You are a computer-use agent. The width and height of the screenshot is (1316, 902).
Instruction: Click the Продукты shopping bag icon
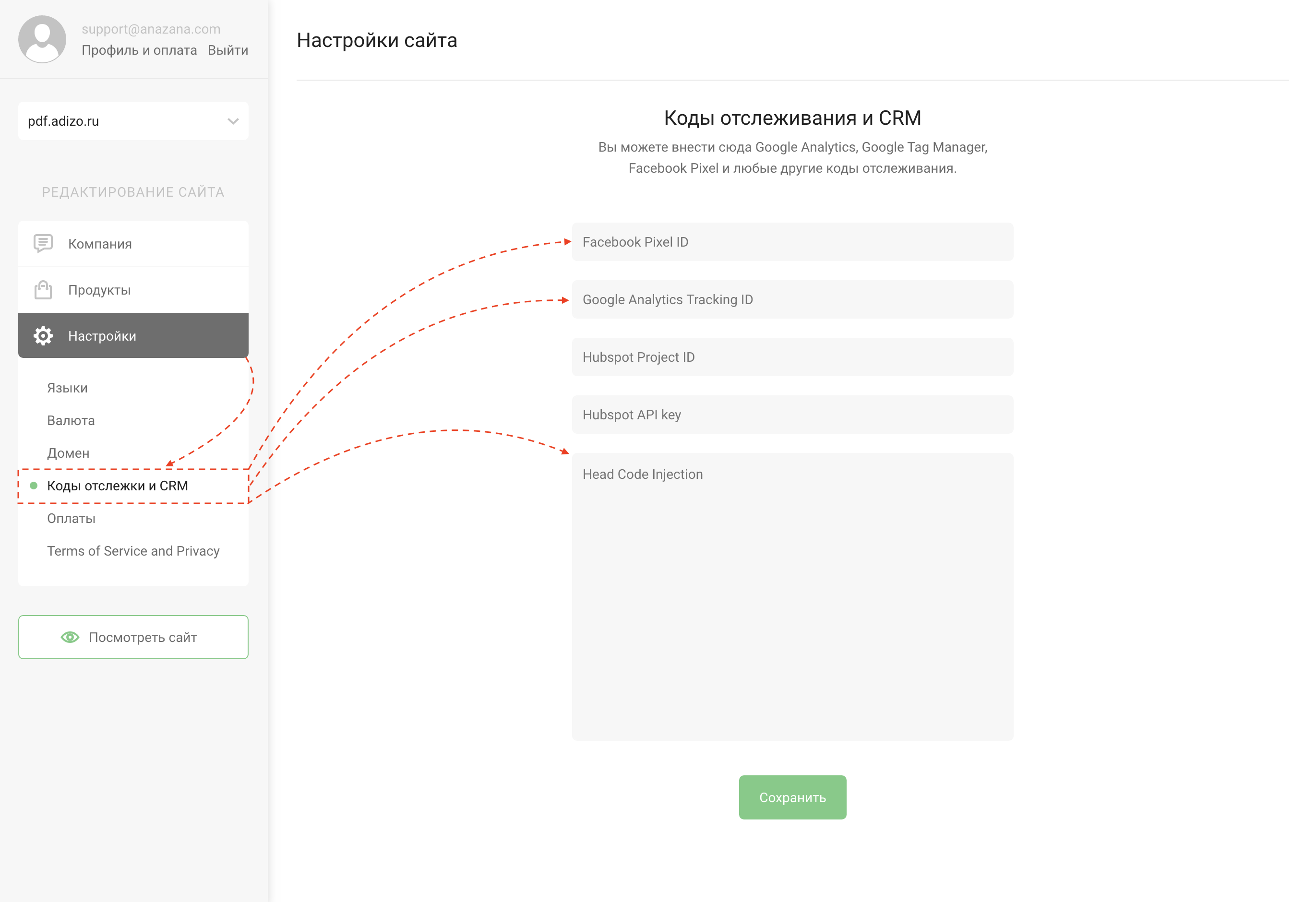pyautogui.click(x=43, y=289)
